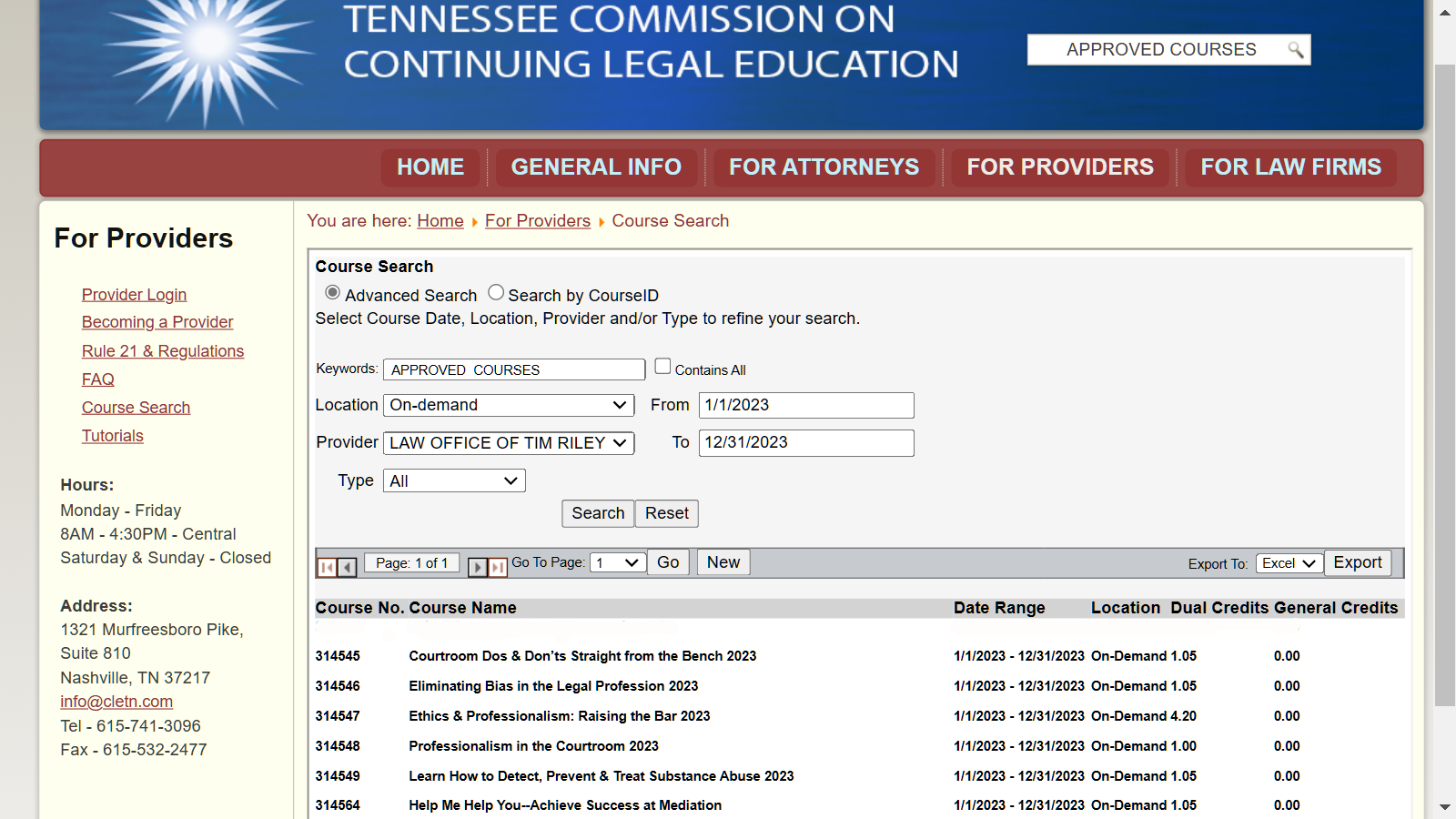
Task: Open the Provider Login link
Action: 134,294
